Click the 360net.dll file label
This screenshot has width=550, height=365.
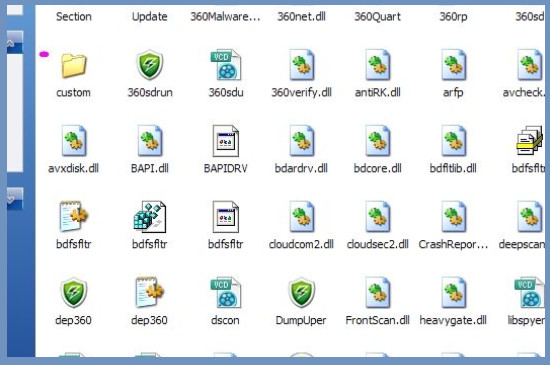tap(301, 16)
